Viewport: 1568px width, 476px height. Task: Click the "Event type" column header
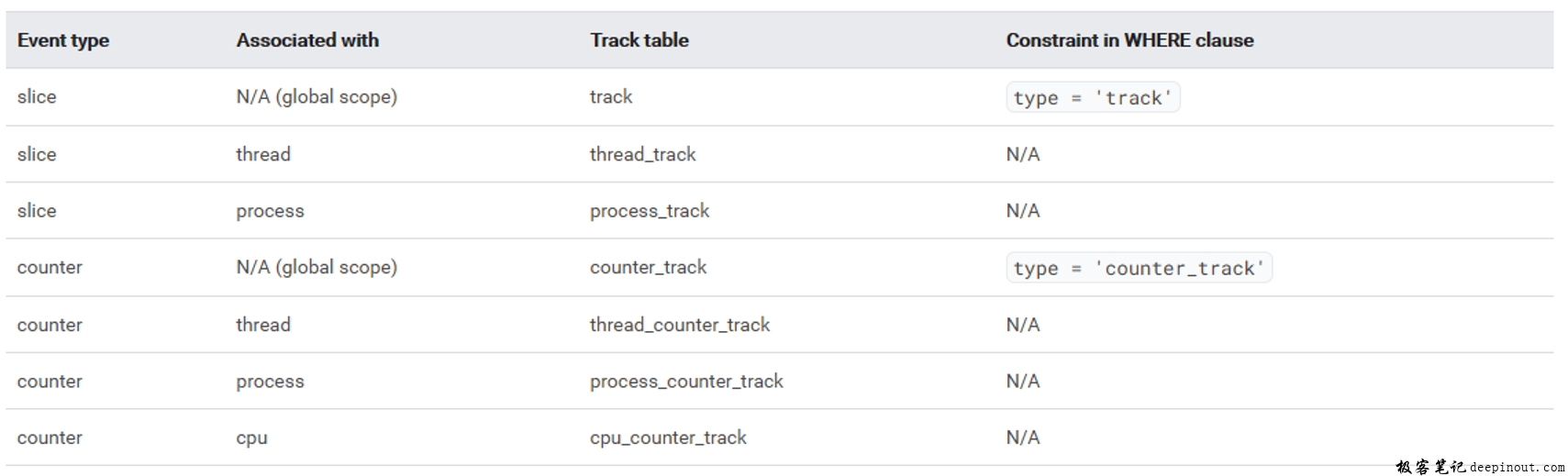[x=63, y=40]
